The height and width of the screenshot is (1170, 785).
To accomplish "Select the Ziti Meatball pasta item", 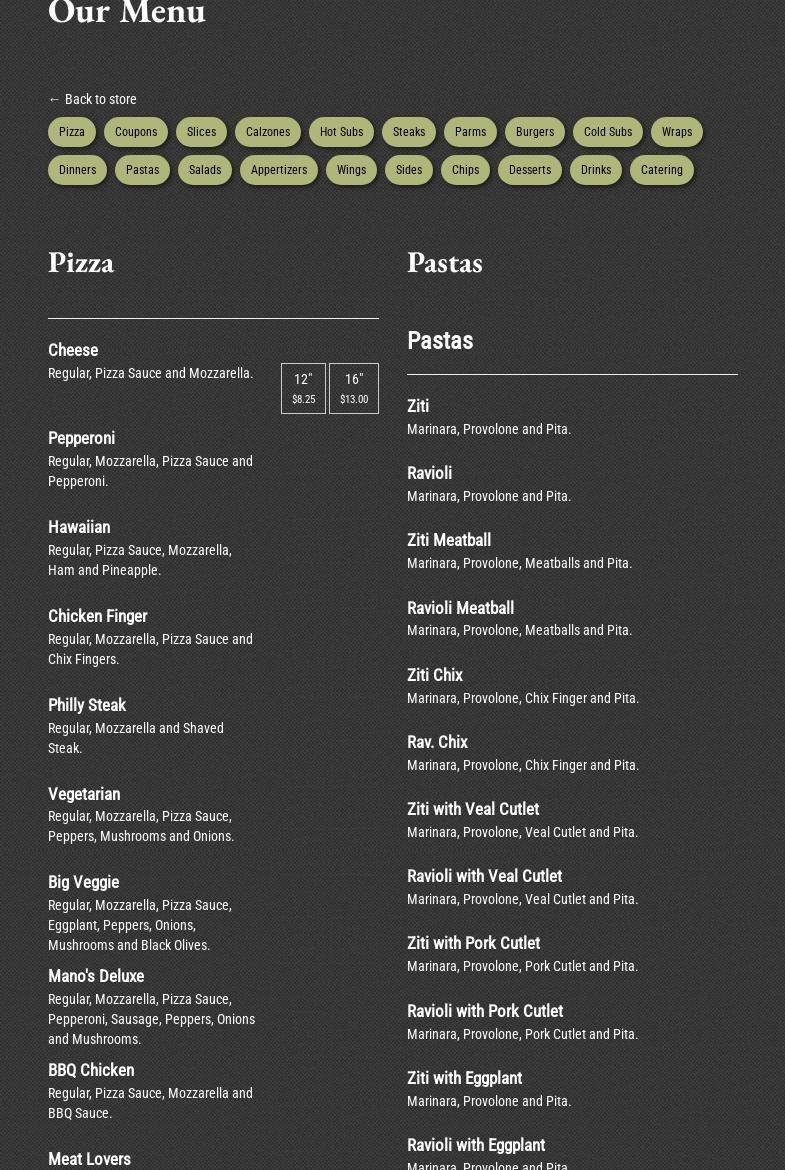I will [449, 540].
